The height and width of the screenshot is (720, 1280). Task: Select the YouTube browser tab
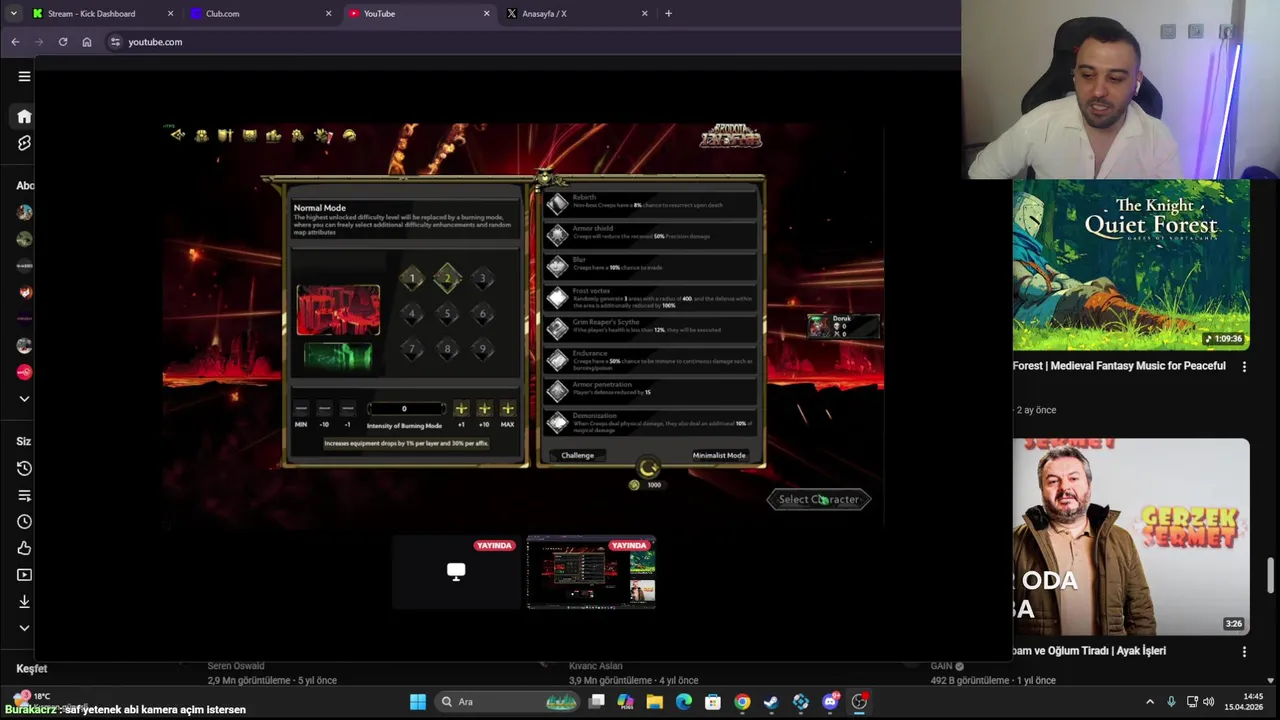click(x=419, y=14)
